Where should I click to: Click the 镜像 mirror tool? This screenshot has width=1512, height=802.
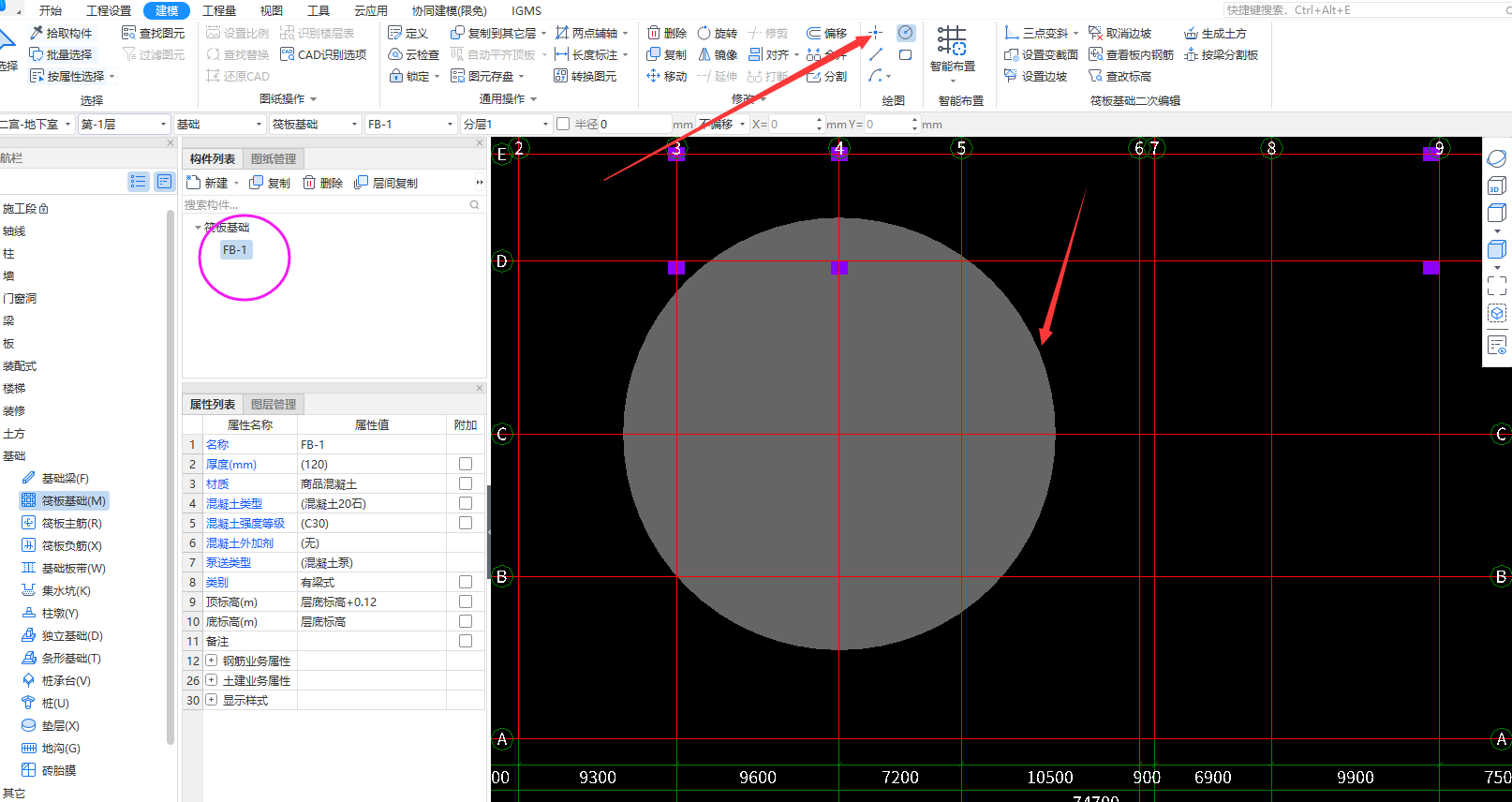point(718,54)
